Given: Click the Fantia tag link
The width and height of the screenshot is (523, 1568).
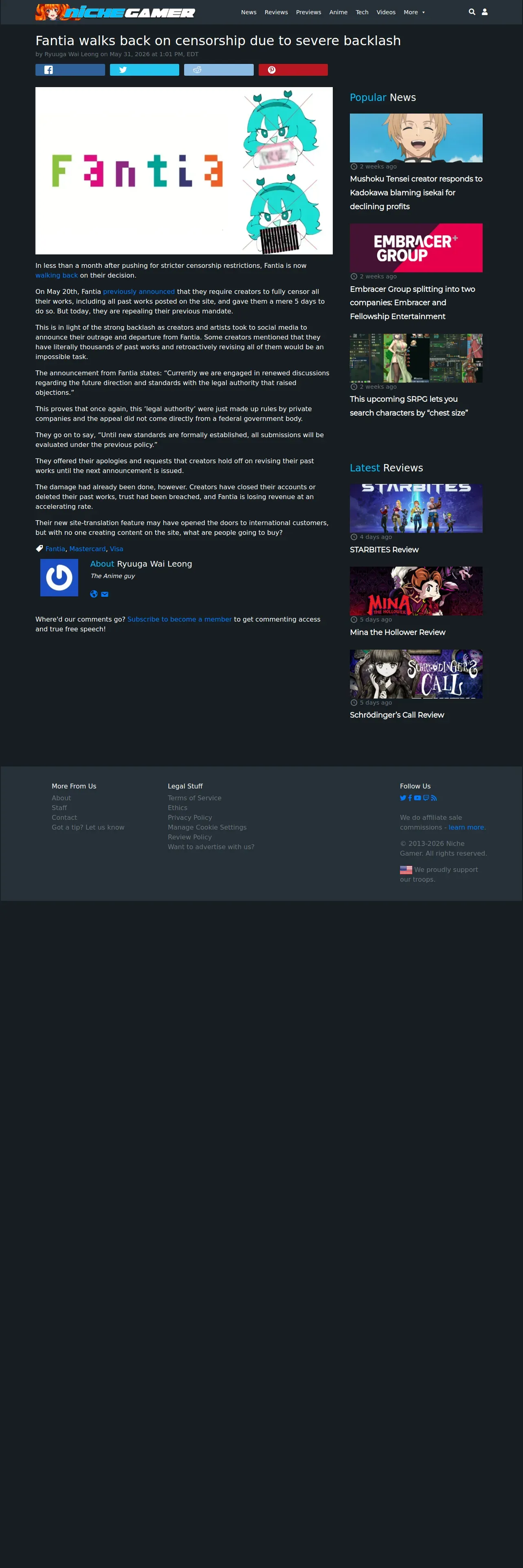Looking at the screenshot, I should pyautogui.click(x=55, y=549).
